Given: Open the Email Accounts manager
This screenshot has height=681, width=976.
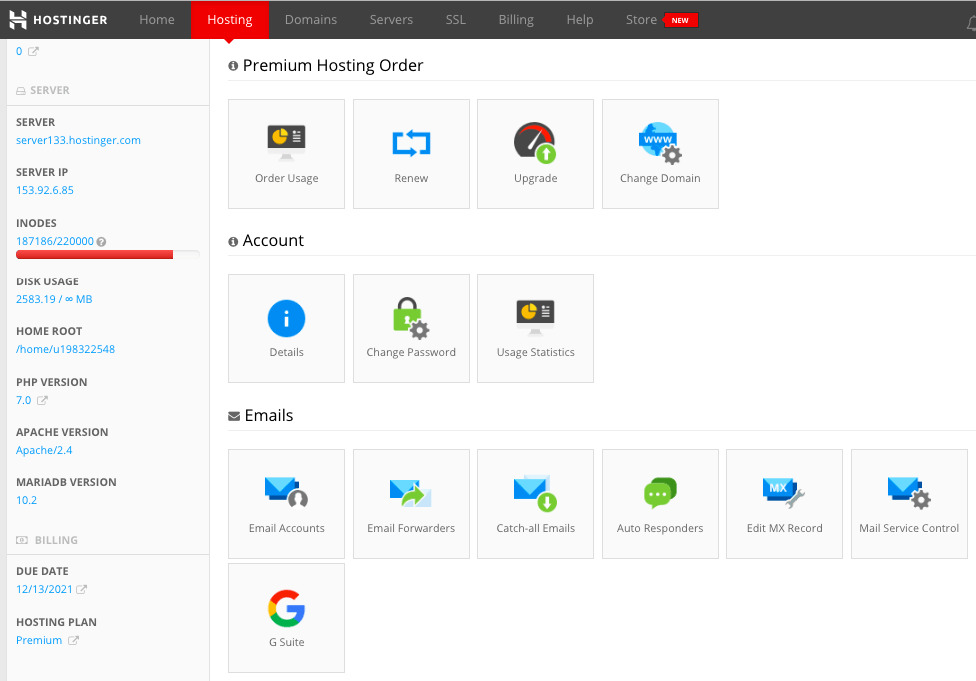Looking at the screenshot, I should pos(286,504).
